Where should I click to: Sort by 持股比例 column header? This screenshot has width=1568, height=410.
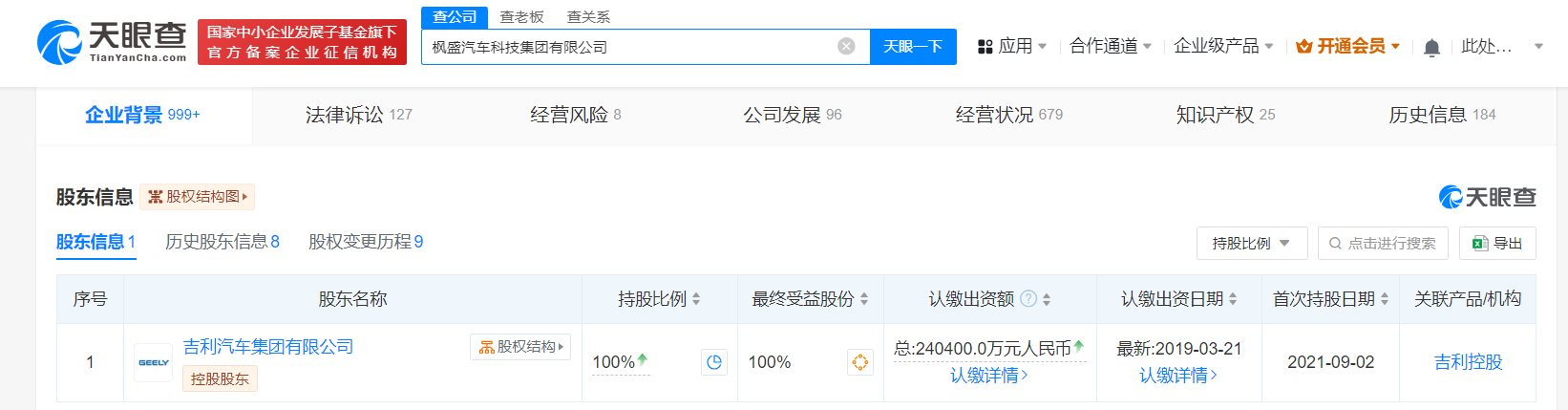coord(659,299)
